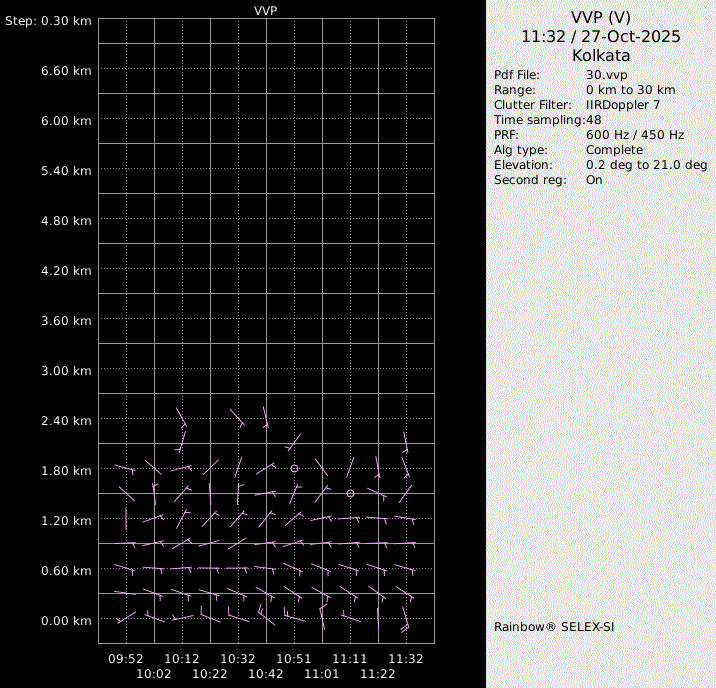This screenshot has height=688, width=716.
Task: Click the Kolkata station name
Action: coord(601,56)
